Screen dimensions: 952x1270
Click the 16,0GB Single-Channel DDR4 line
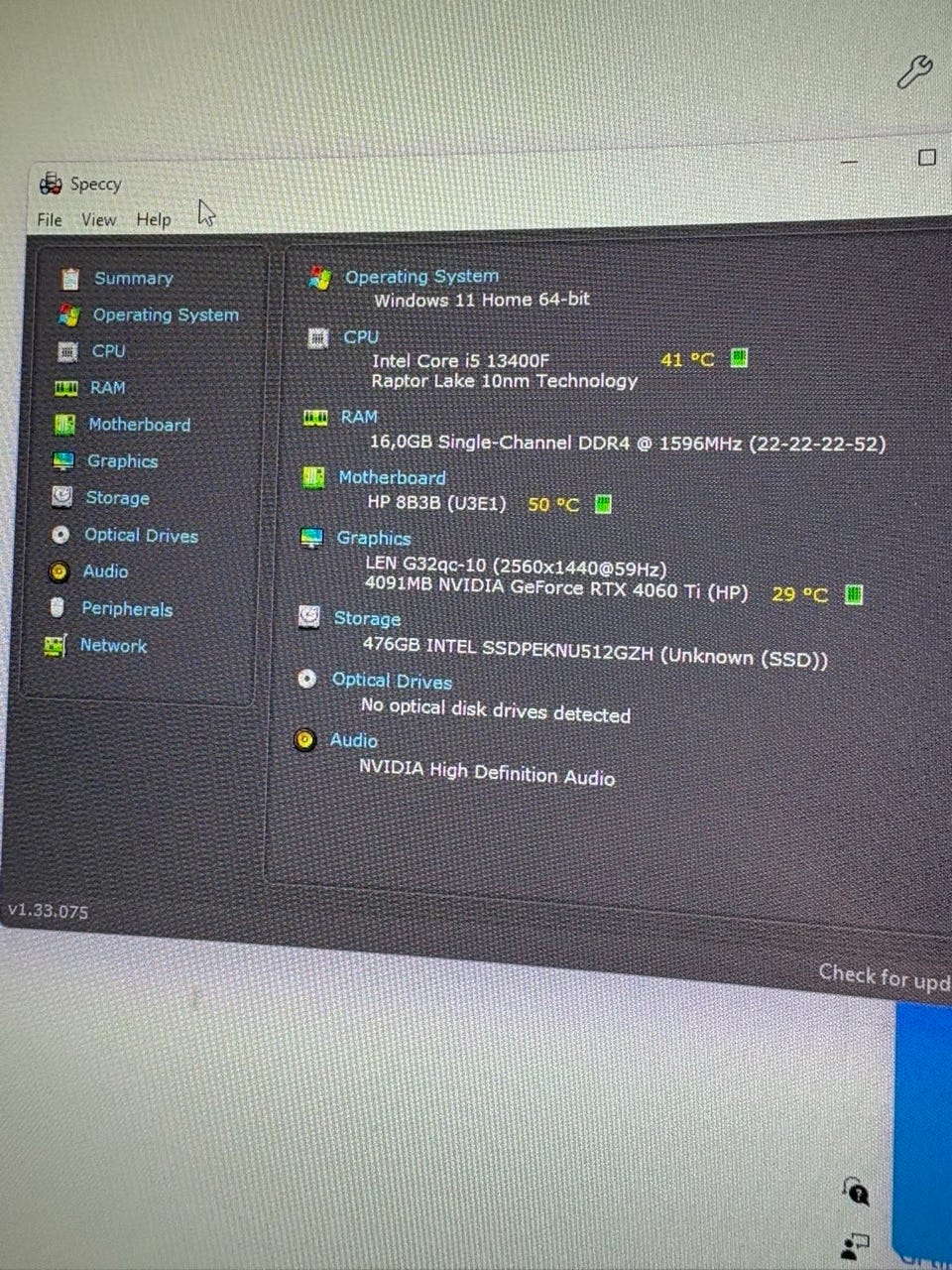point(628,443)
